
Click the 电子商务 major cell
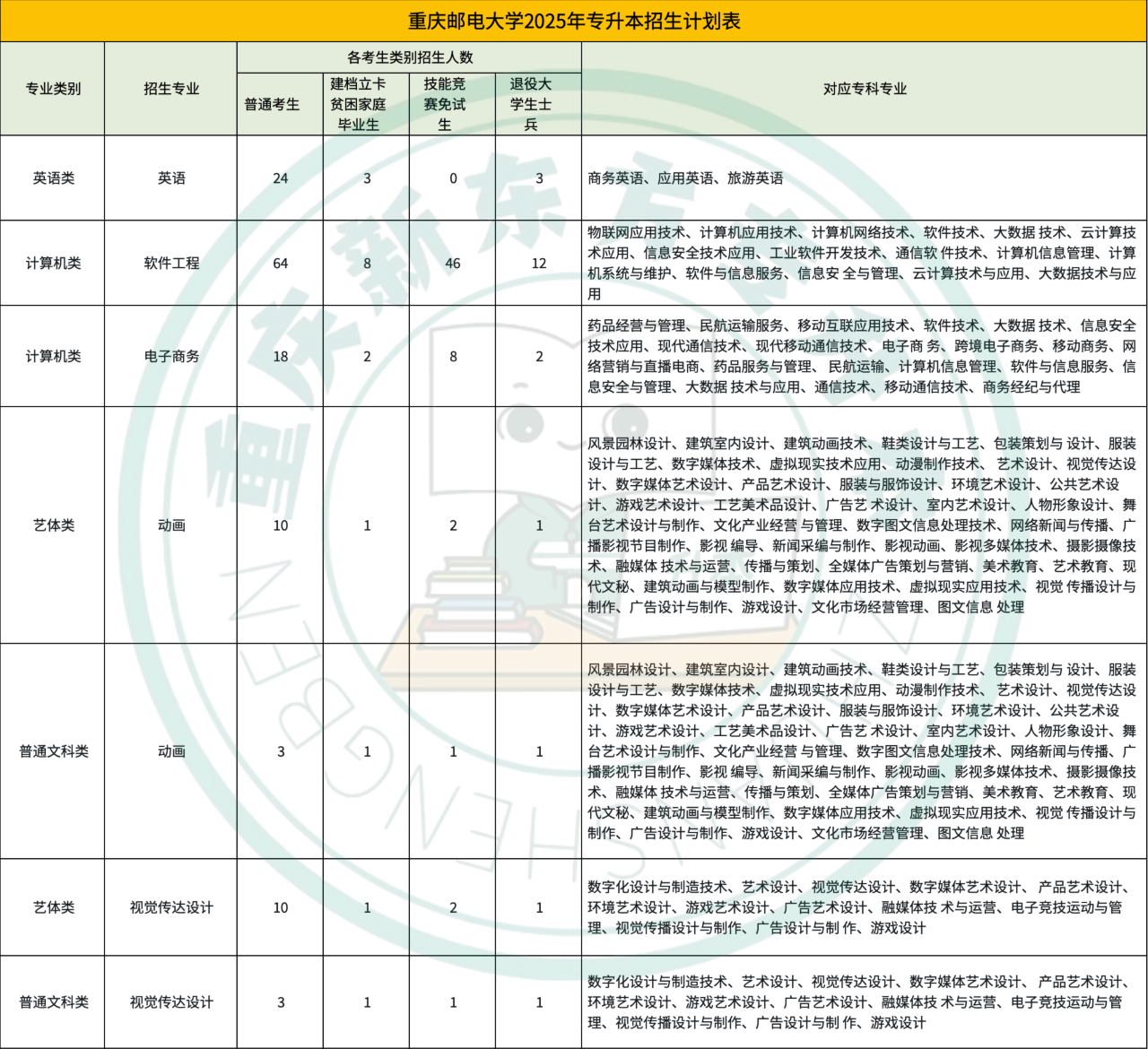tap(171, 357)
